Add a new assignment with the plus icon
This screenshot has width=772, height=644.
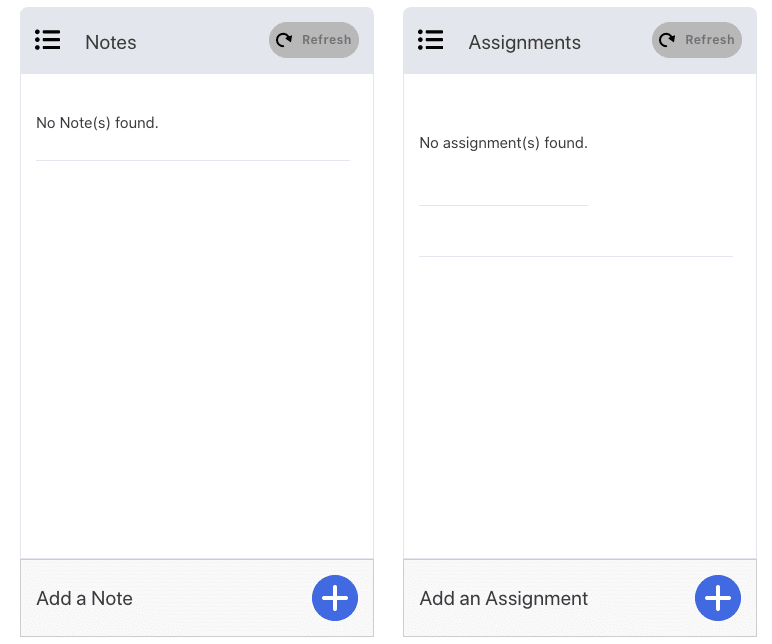718,598
